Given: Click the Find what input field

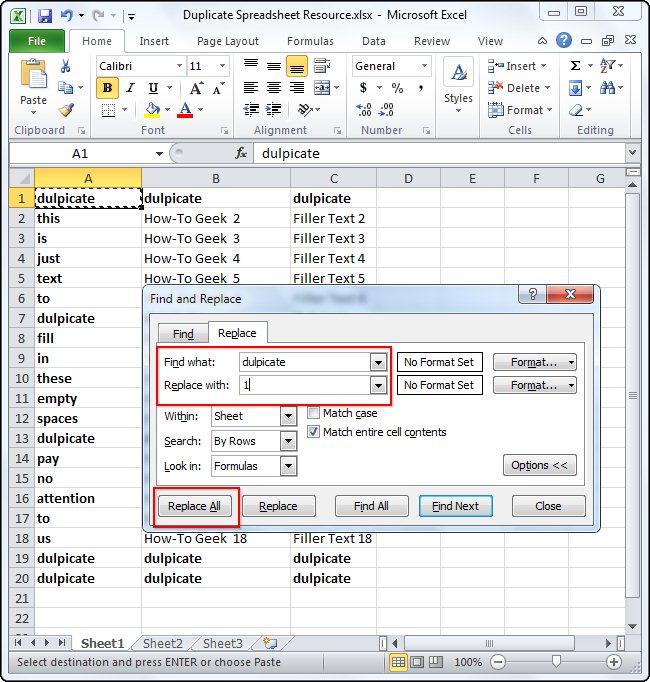Looking at the screenshot, I should (x=305, y=362).
